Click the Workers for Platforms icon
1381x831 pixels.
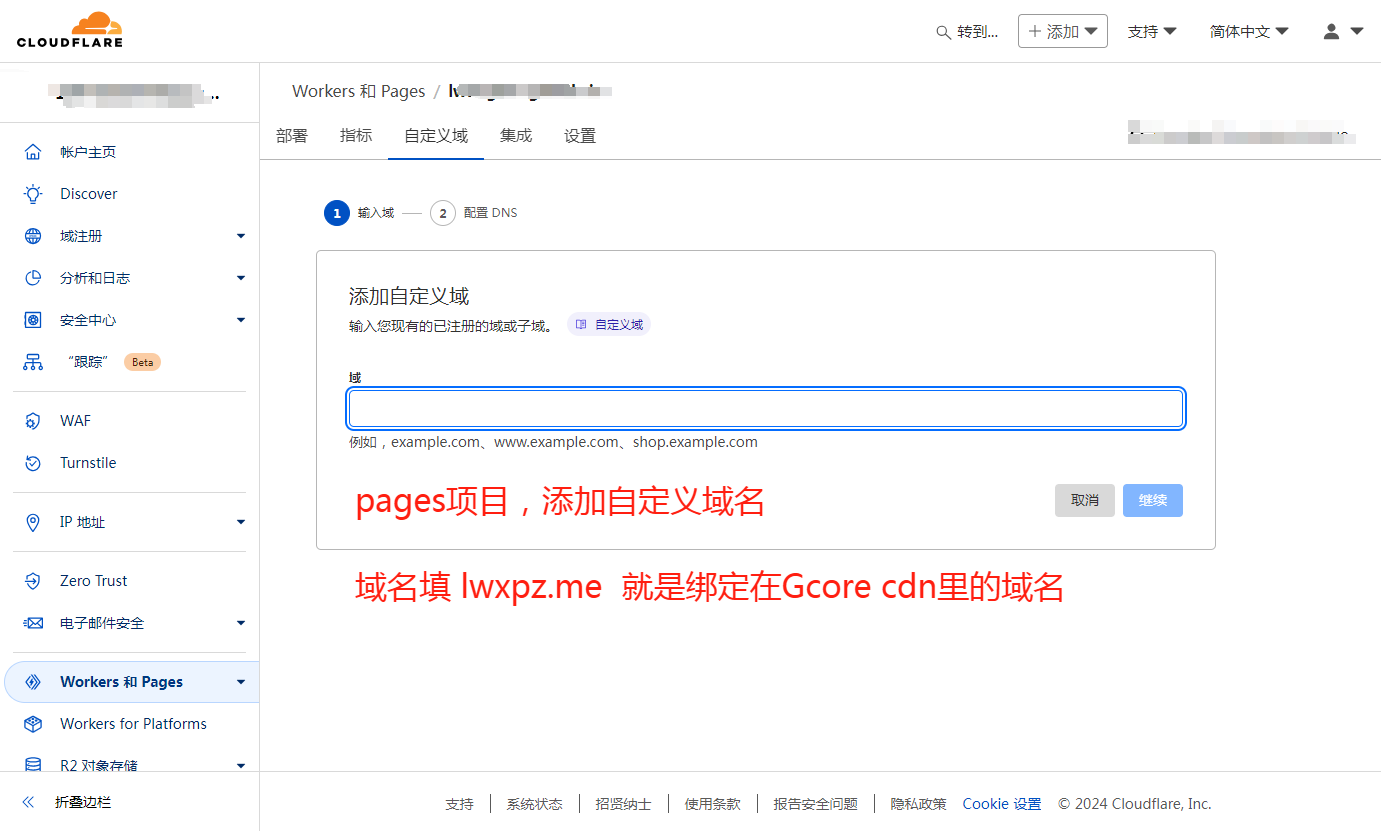[33, 724]
